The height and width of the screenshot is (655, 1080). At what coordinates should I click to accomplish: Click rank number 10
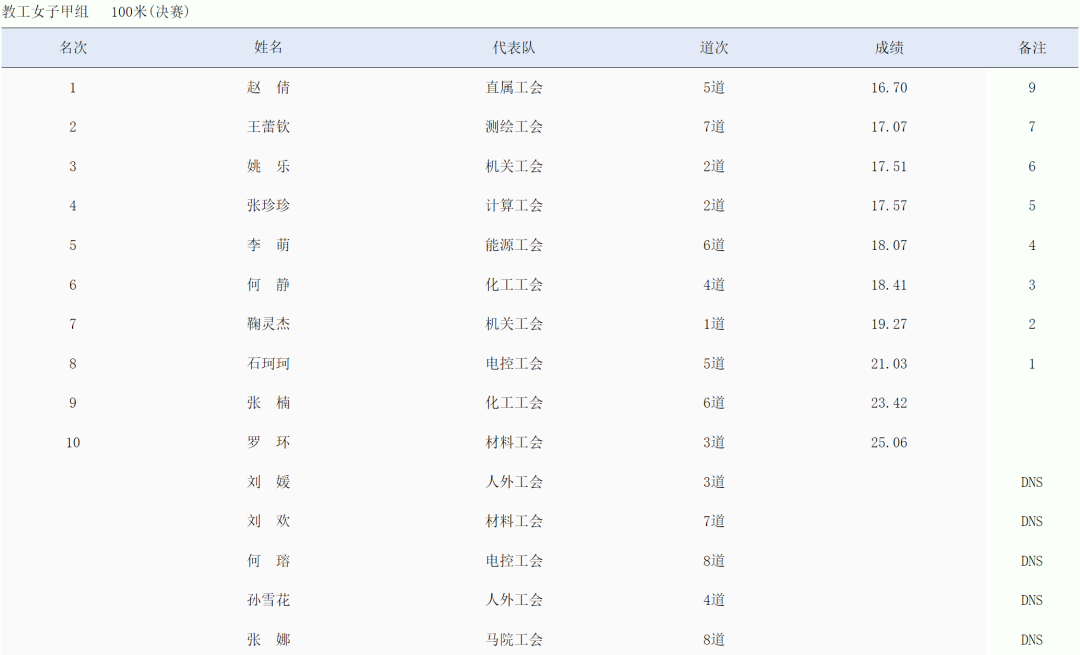(73, 443)
